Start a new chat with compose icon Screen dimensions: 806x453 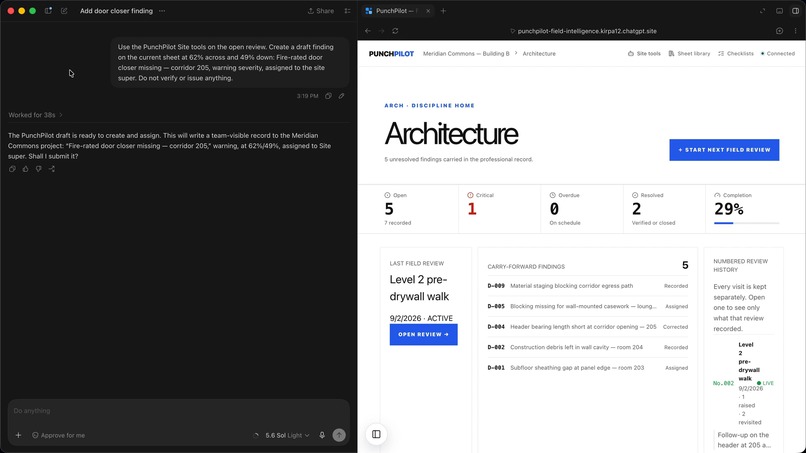click(64, 11)
